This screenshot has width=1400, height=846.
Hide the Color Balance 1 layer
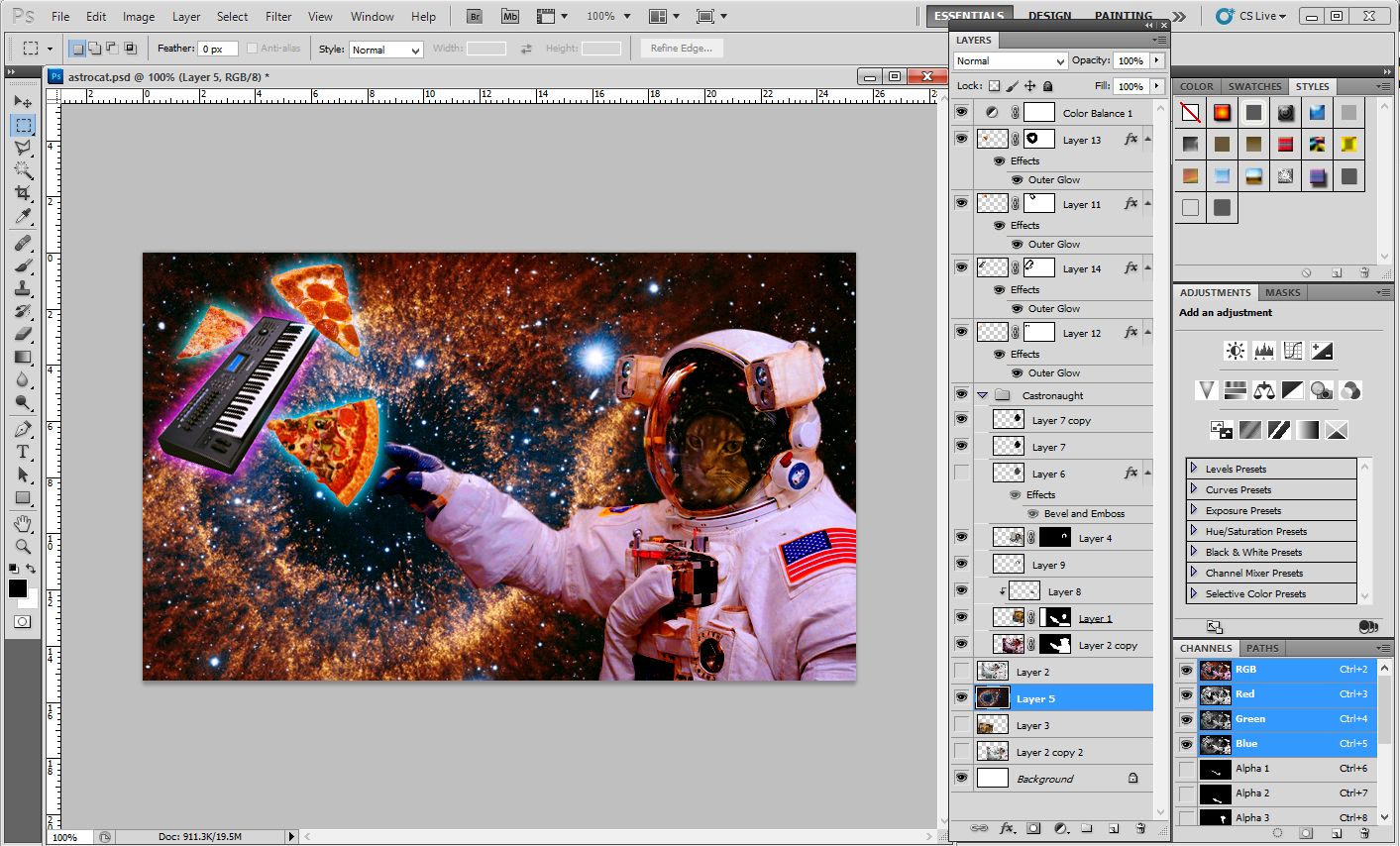click(961, 112)
